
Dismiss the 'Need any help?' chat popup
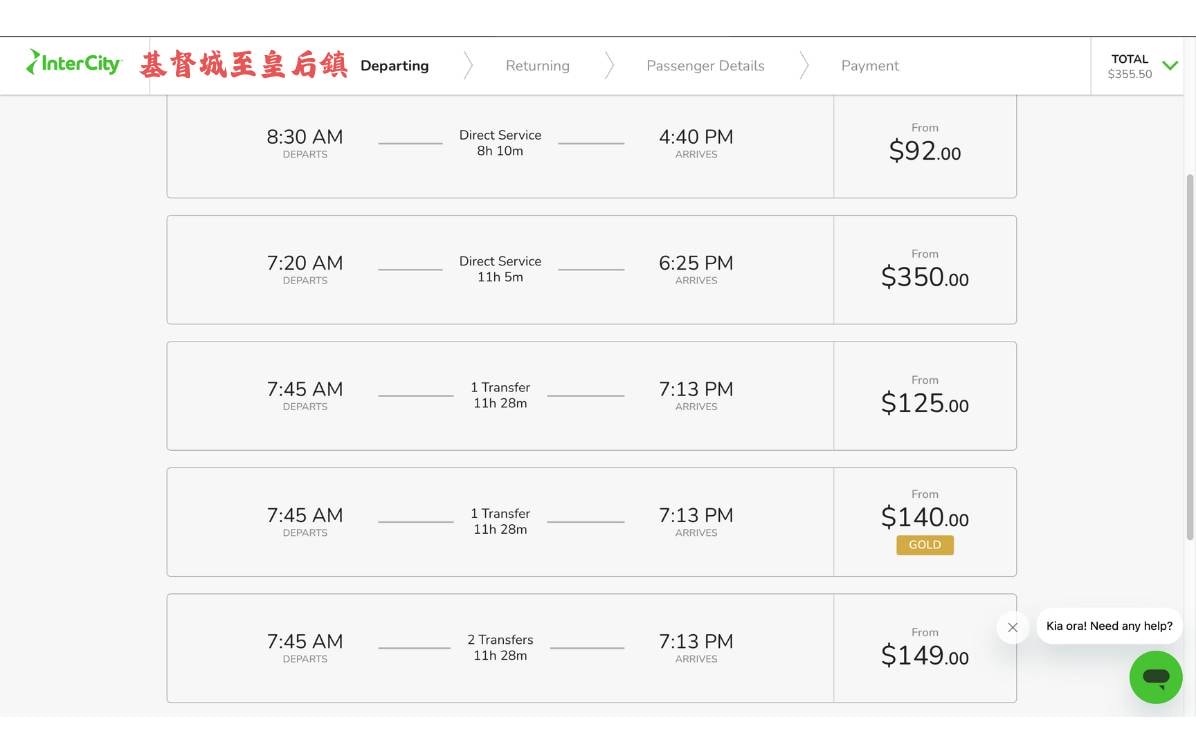1012,627
